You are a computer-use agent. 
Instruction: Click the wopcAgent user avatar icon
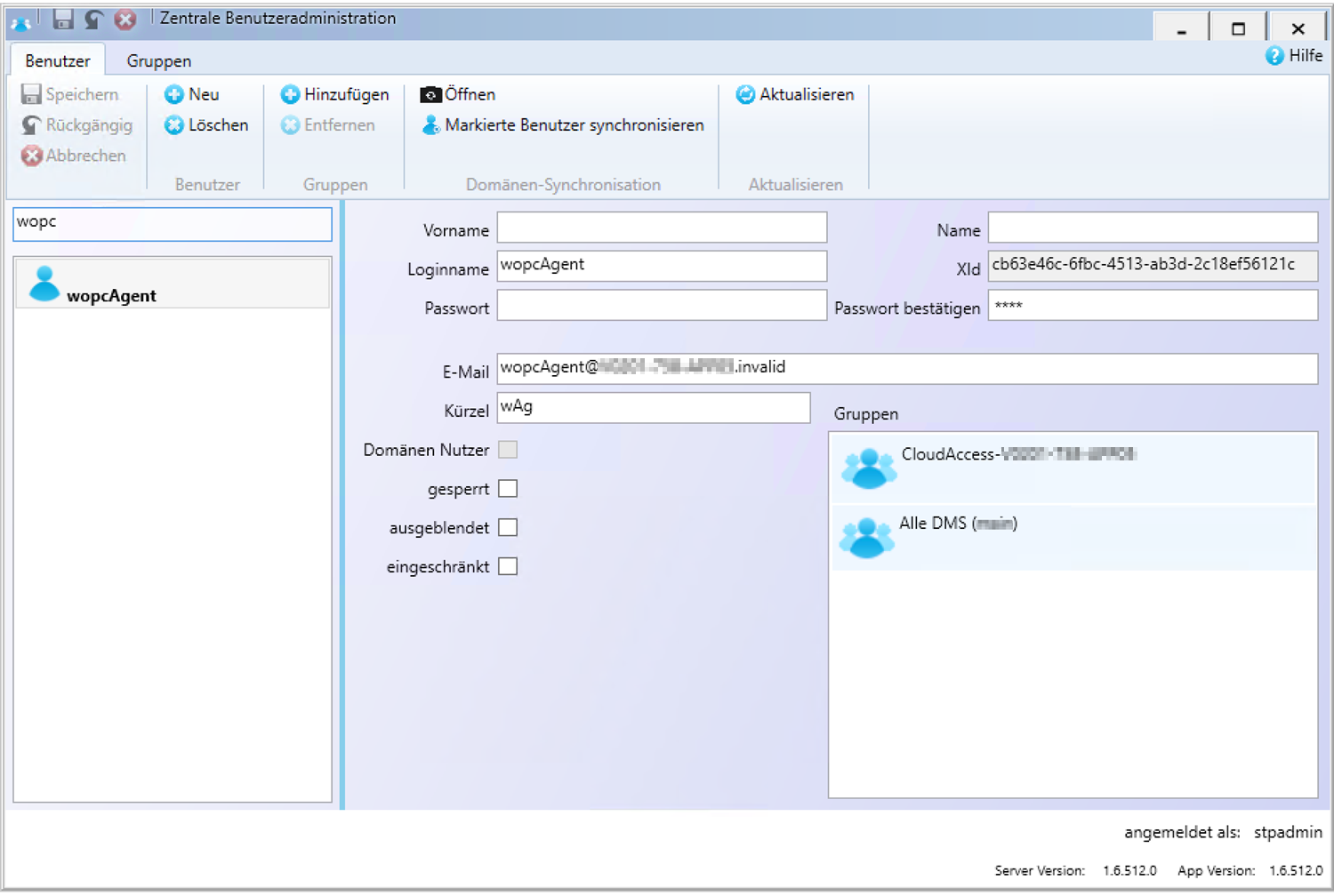[x=44, y=284]
